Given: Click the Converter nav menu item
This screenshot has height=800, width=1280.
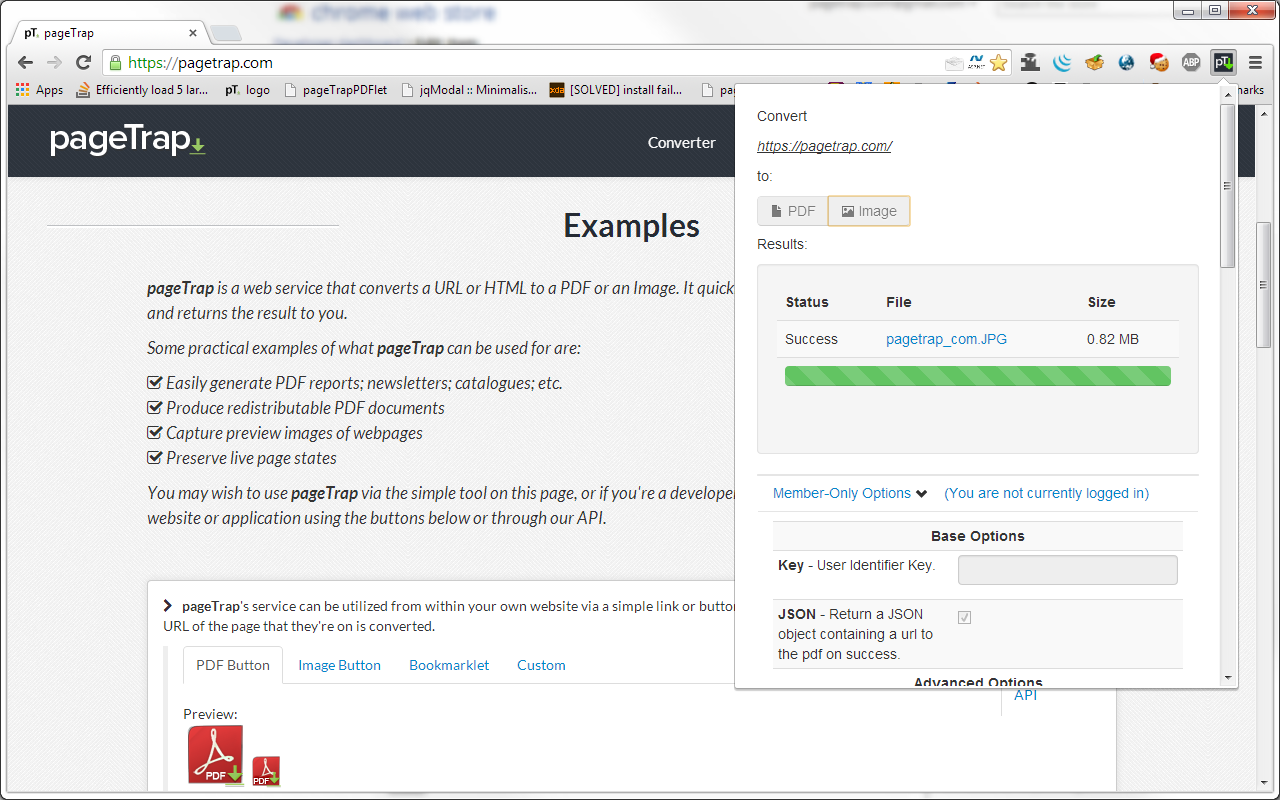Looking at the screenshot, I should 682,142.
